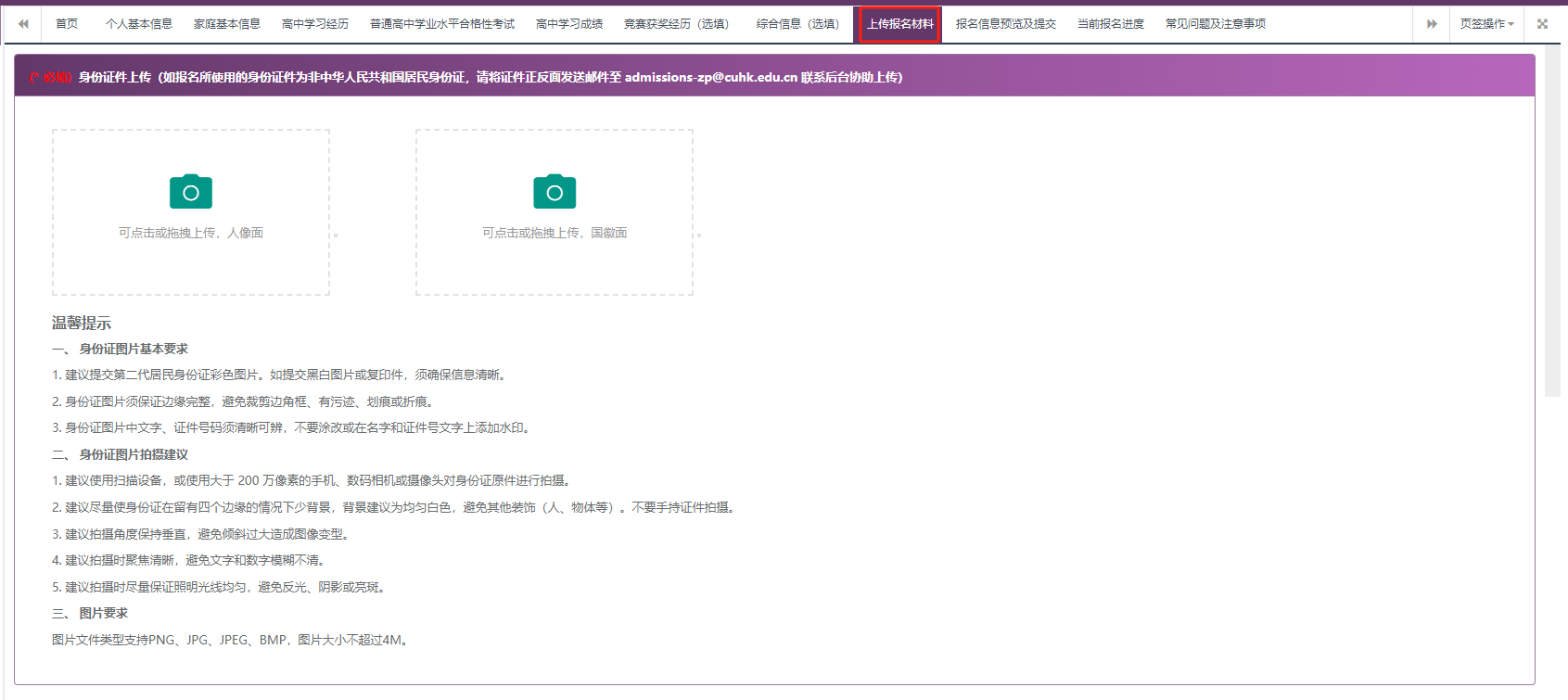Click camera icon for national emblem side upload

pos(555,192)
